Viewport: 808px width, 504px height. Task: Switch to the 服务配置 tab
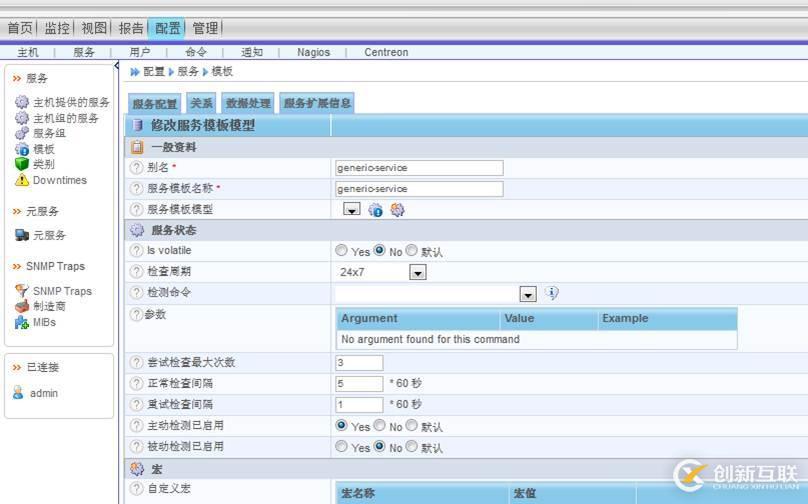155,104
